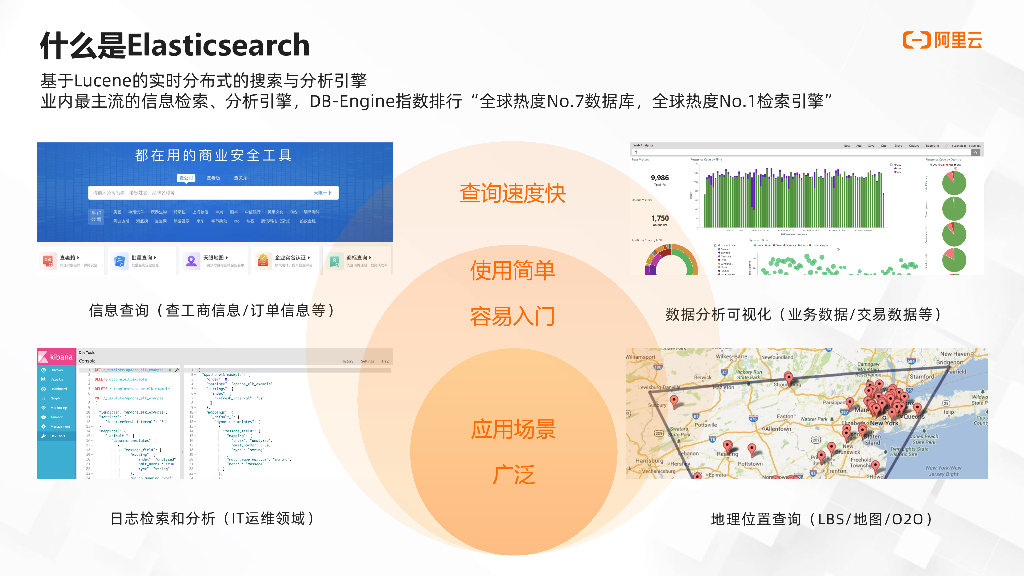
Task: Click the text 应用场景
Action: [x=513, y=429]
